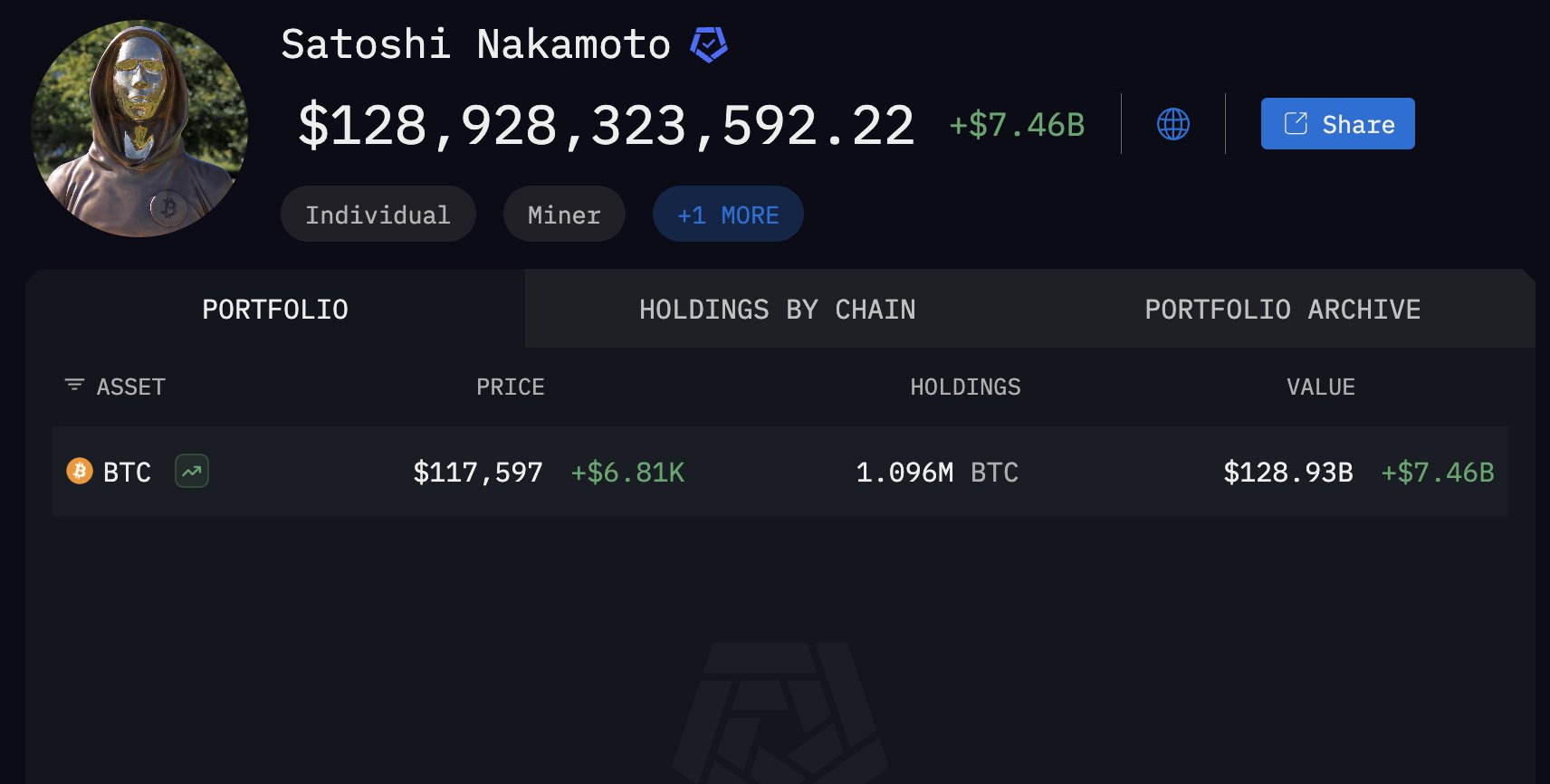Open the price chart icon beside BTC
The height and width of the screenshot is (784, 1550).
point(191,472)
